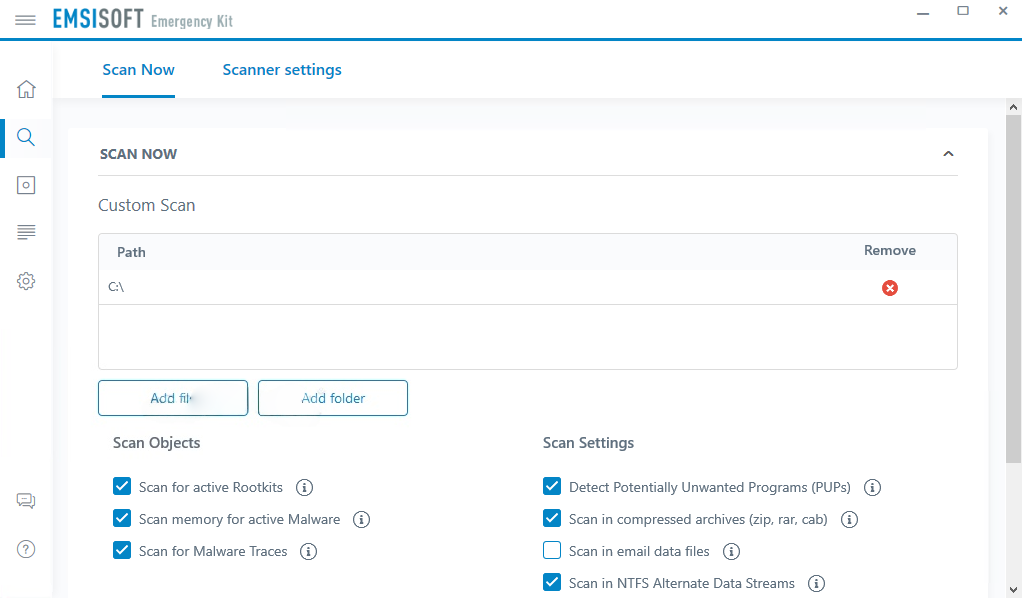The height and width of the screenshot is (598, 1022).
Task: Uncheck Scan memory for active Malware
Action: pyautogui.click(x=122, y=518)
